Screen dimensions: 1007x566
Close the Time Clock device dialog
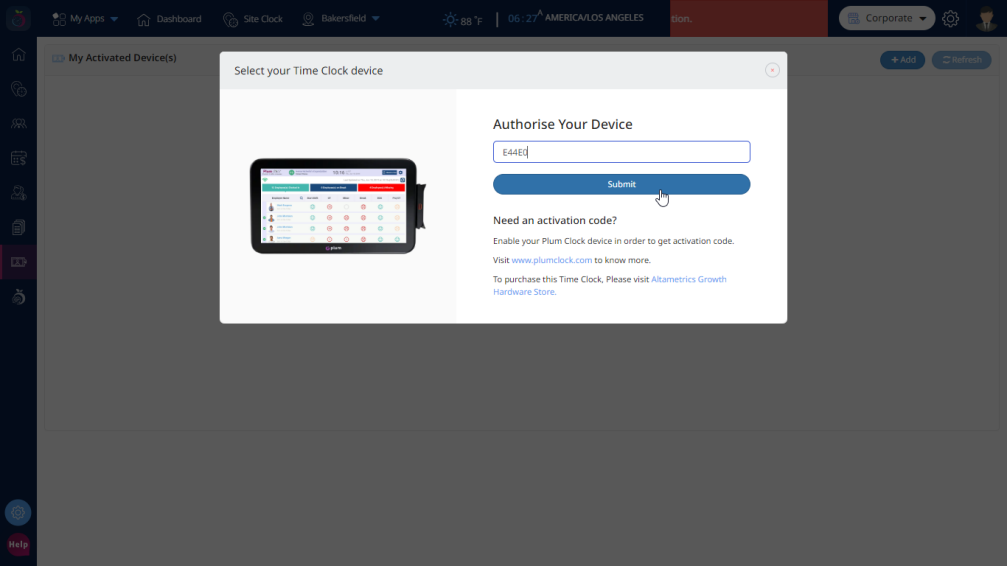(772, 70)
